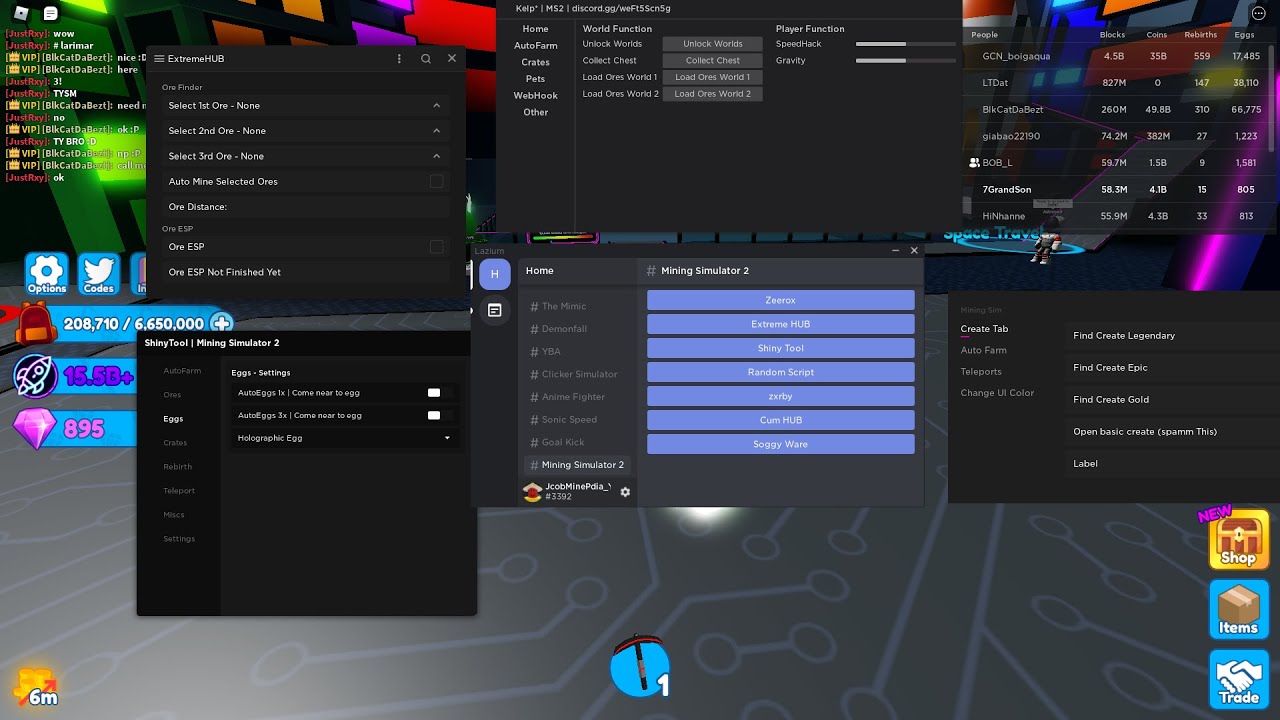Open the Roblox menu logo icon

click(x=21, y=13)
